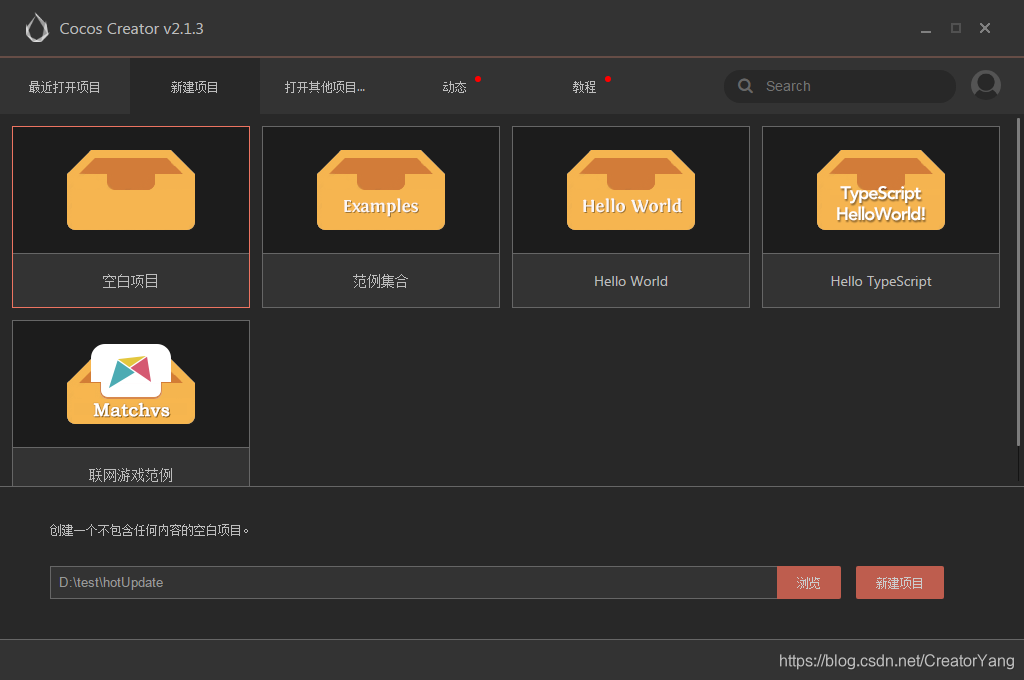Click the Hello TypeScript caption text
The height and width of the screenshot is (680, 1024).
pyautogui.click(x=881, y=282)
